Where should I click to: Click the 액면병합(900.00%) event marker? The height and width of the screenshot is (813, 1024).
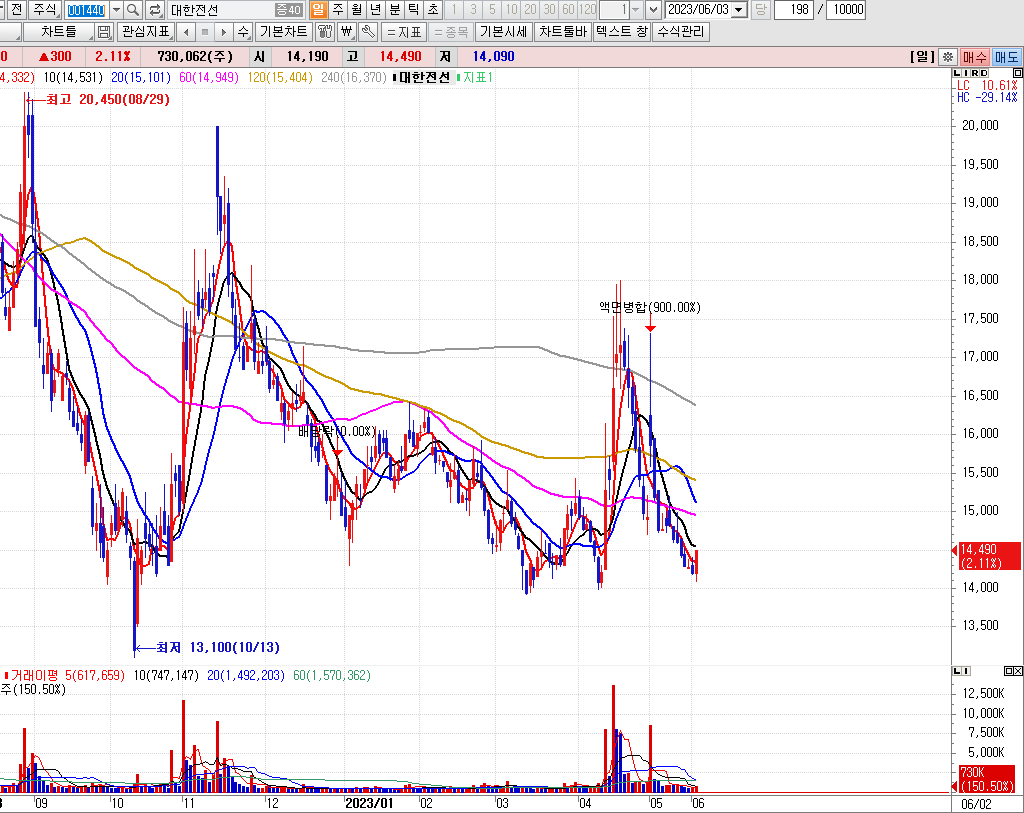(650, 307)
